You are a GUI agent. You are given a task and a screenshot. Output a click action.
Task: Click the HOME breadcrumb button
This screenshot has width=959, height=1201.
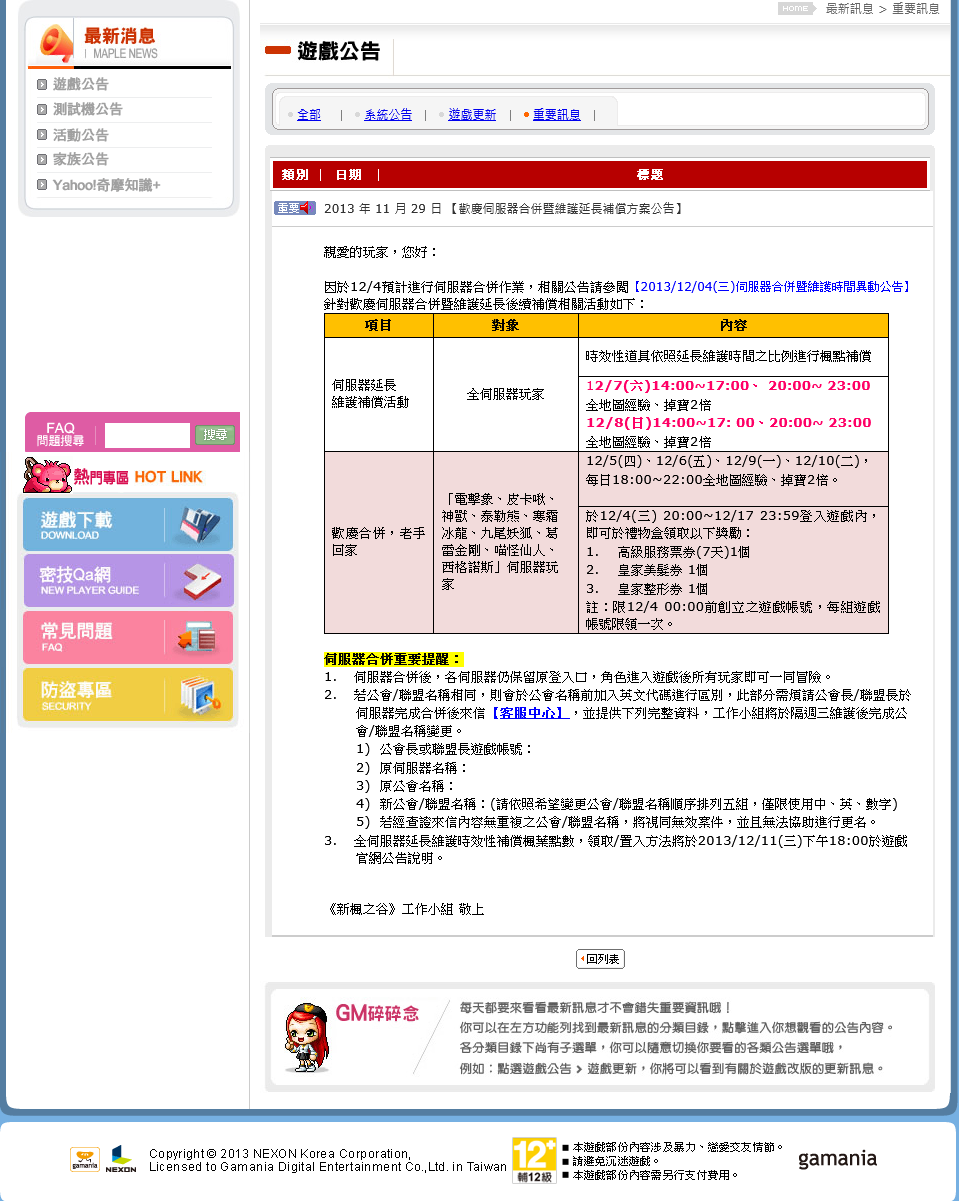(796, 8)
